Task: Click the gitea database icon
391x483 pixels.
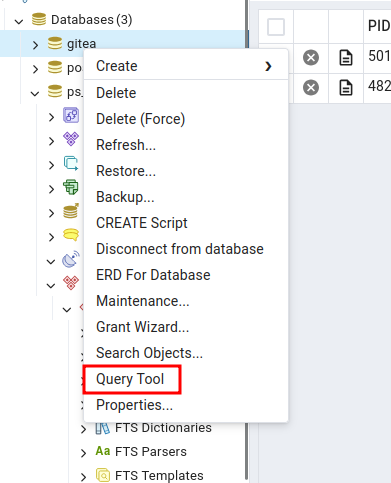Action: point(55,44)
